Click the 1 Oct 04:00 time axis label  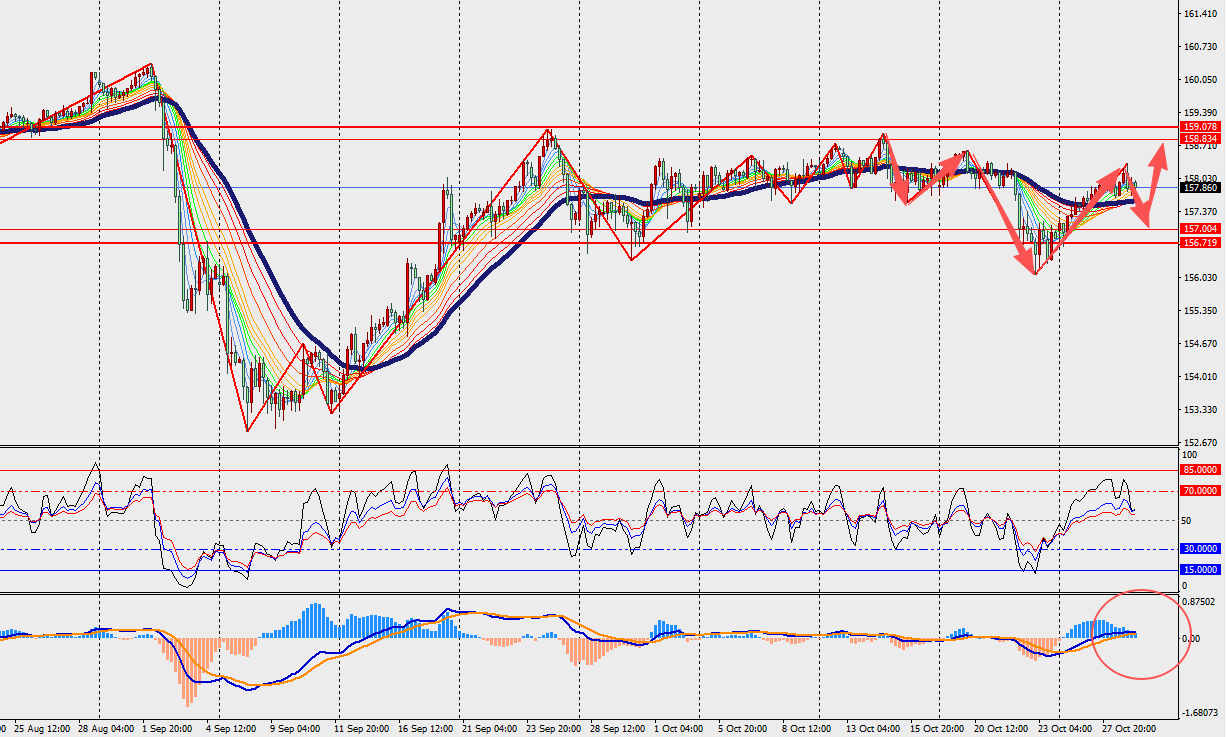pos(680,728)
